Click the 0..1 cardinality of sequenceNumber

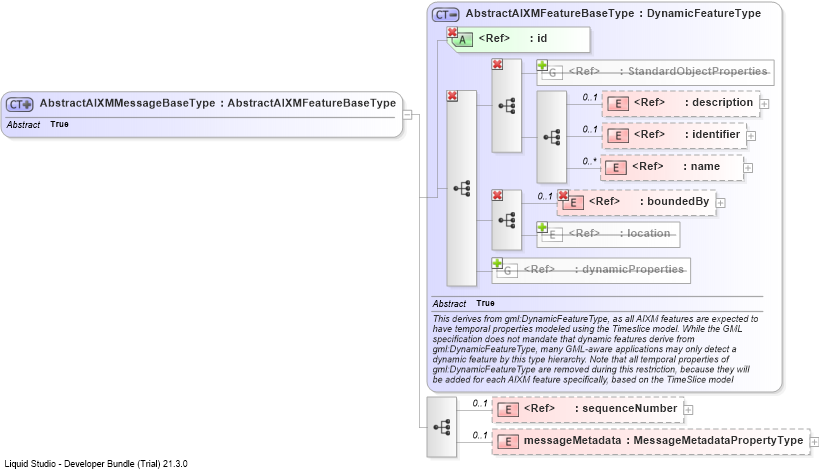point(479,404)
